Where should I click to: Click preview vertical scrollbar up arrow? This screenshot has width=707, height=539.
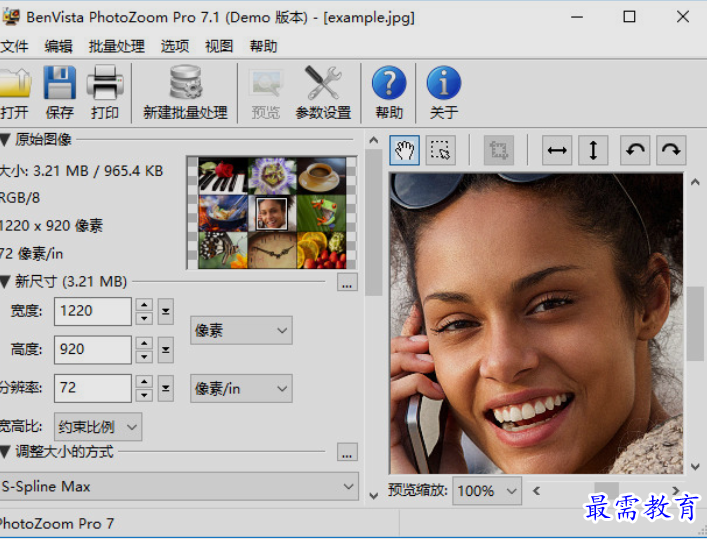(695, 182)
